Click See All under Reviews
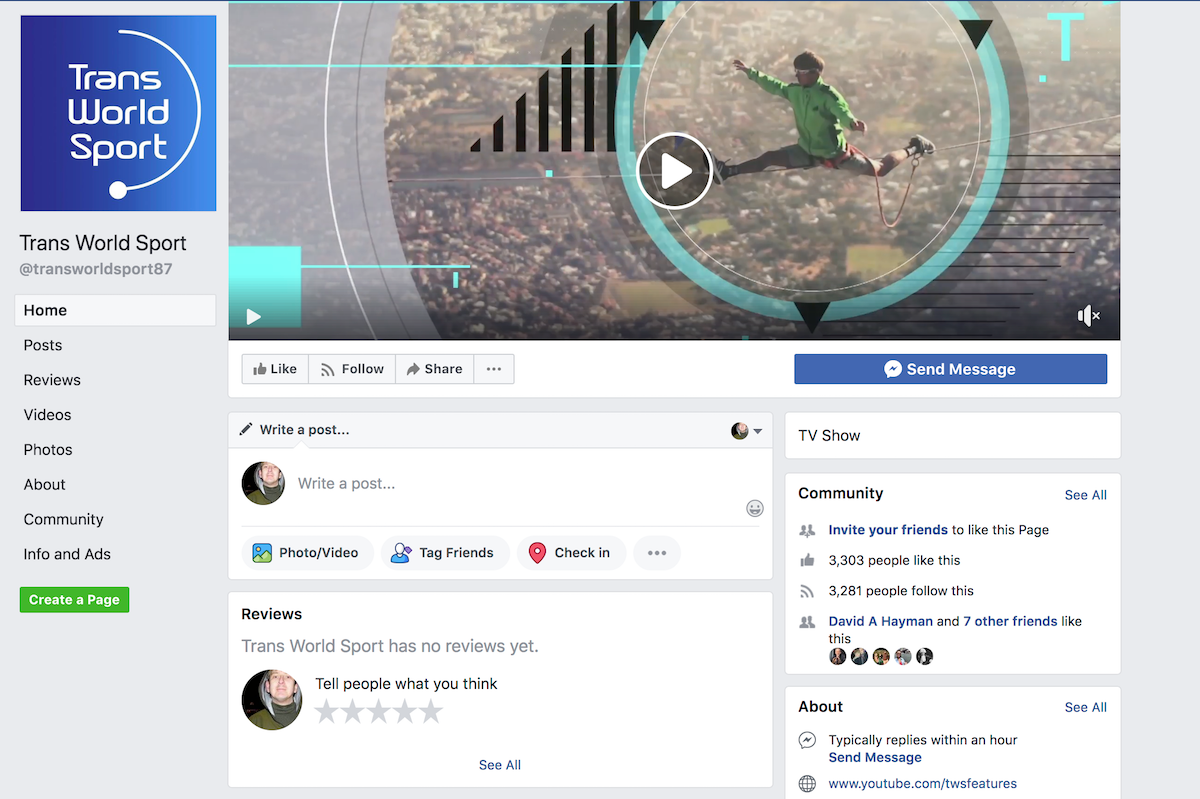1200x799 pixels. tap(500, 765)
